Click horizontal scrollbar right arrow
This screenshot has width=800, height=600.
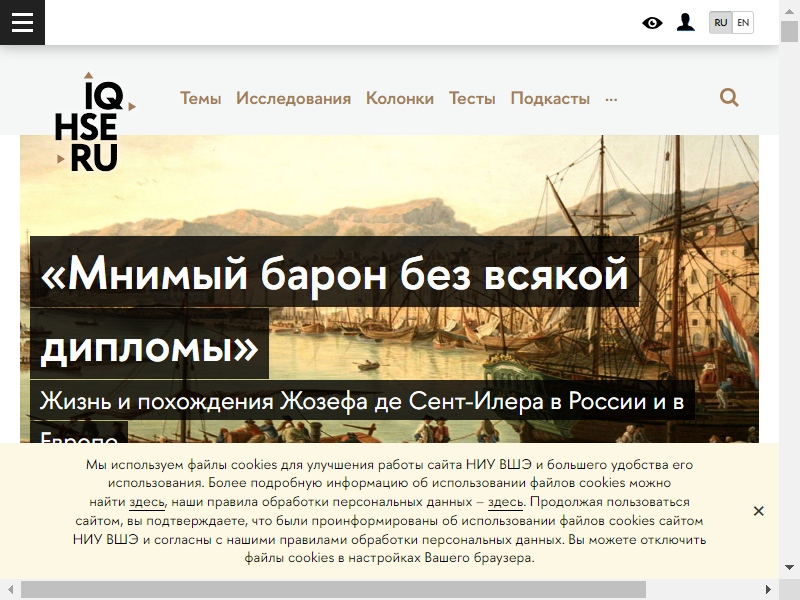click(x=768, y=590)
